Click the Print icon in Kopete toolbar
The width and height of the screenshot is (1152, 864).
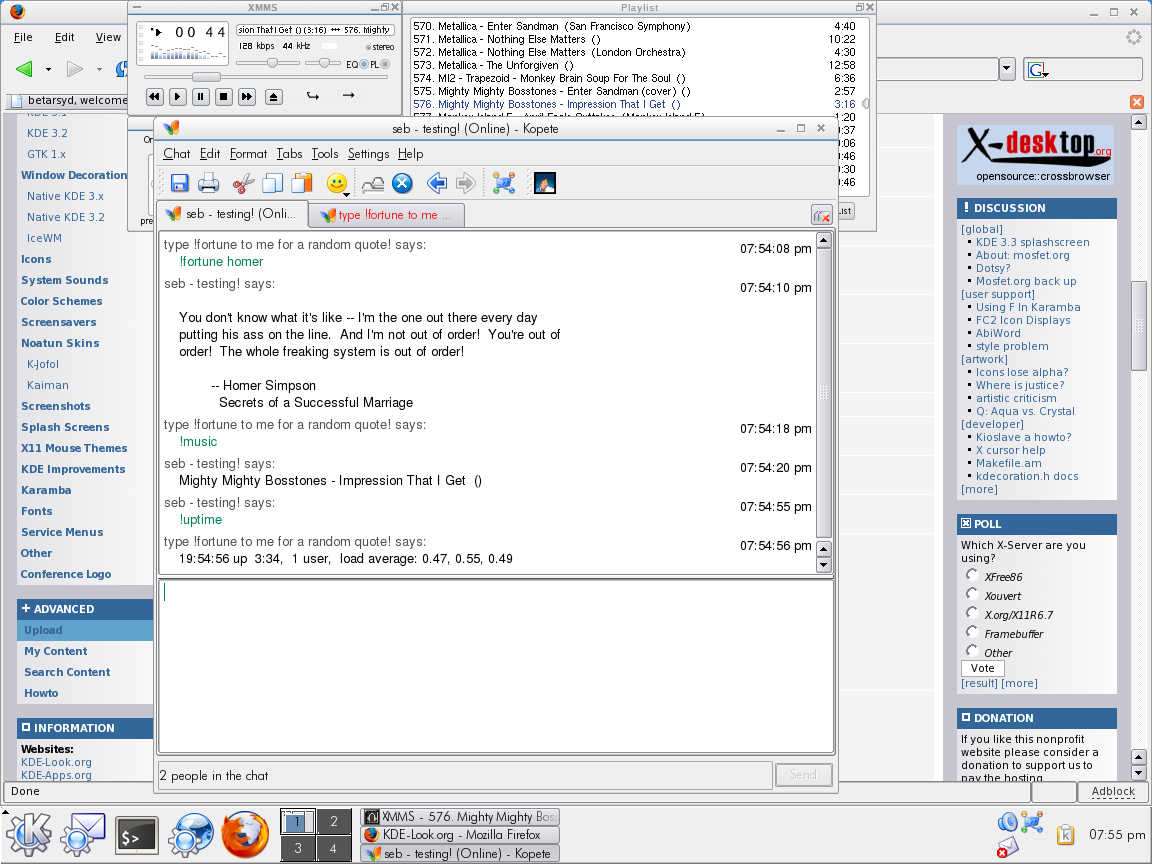click(209, 183)
